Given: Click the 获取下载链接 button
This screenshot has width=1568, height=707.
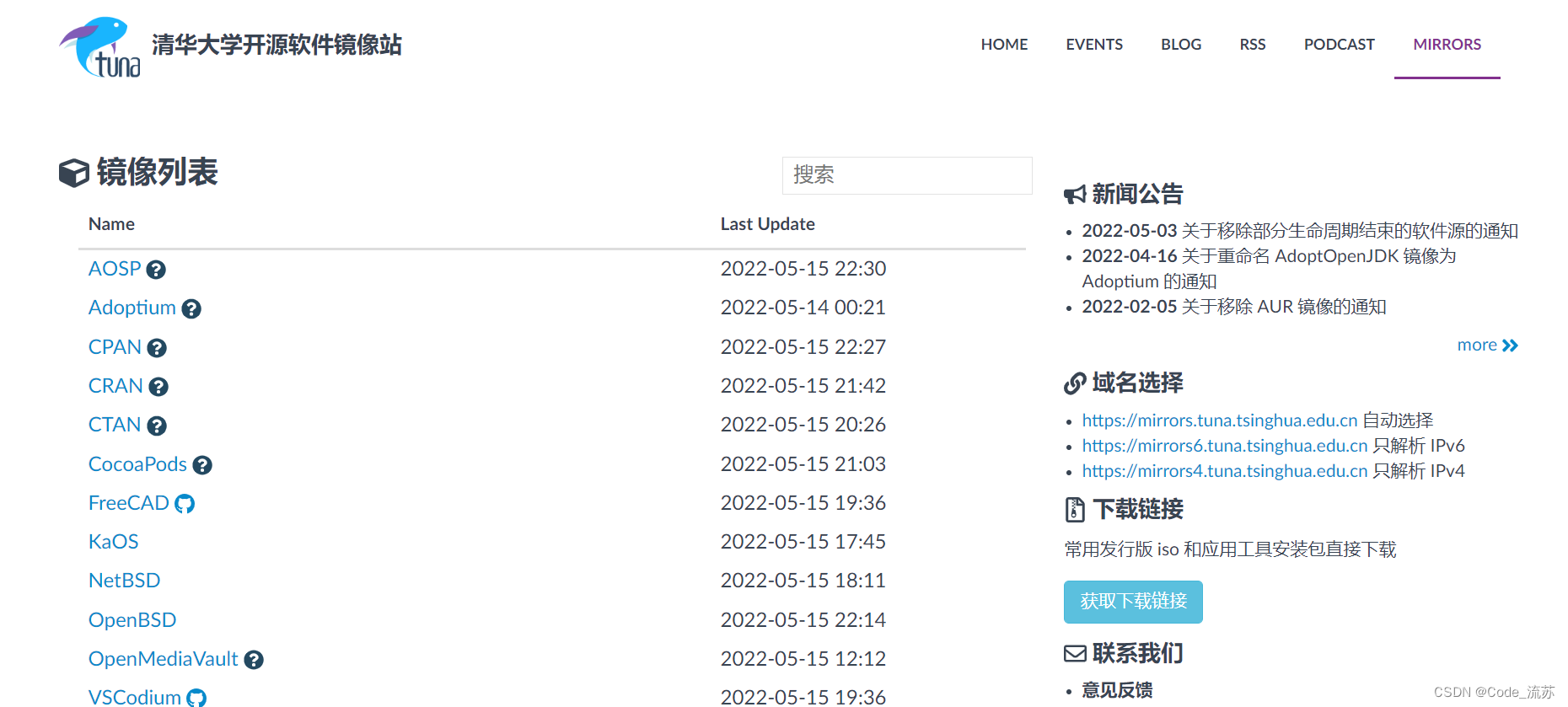Looking at the screenshot, I should [1133, 602].
